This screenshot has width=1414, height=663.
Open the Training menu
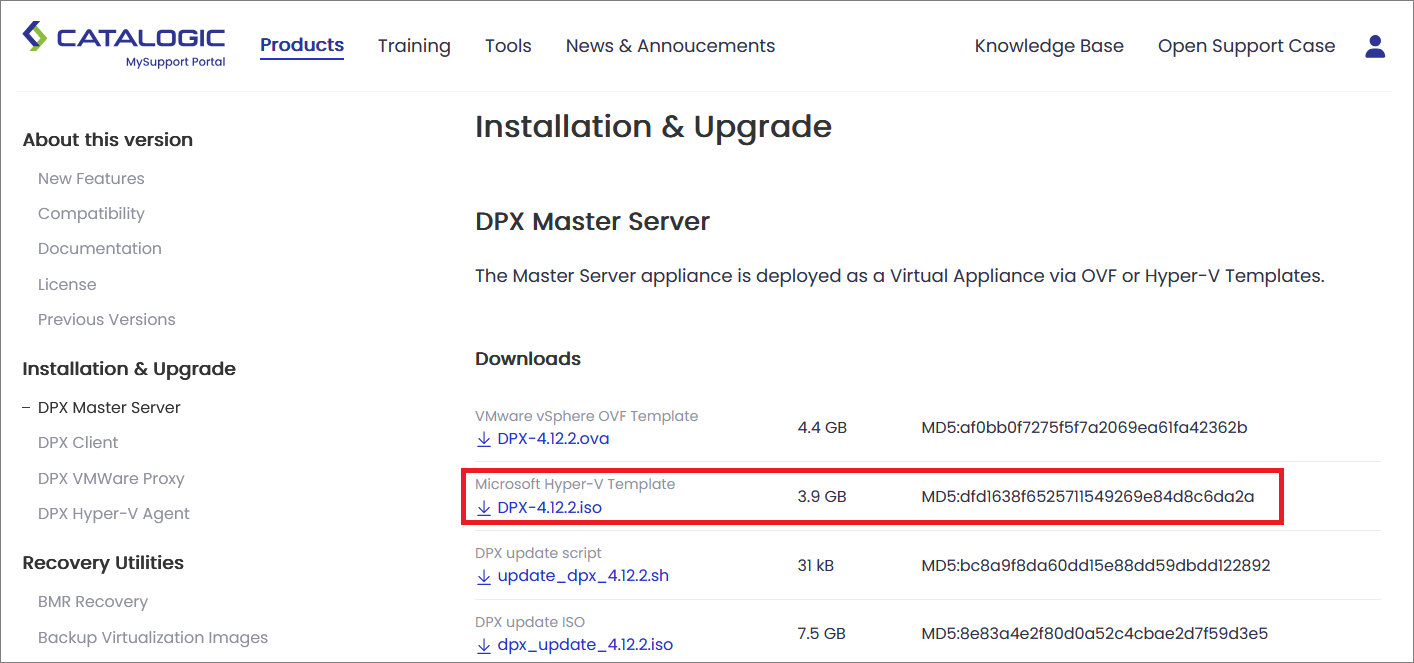tap(414, 46)
